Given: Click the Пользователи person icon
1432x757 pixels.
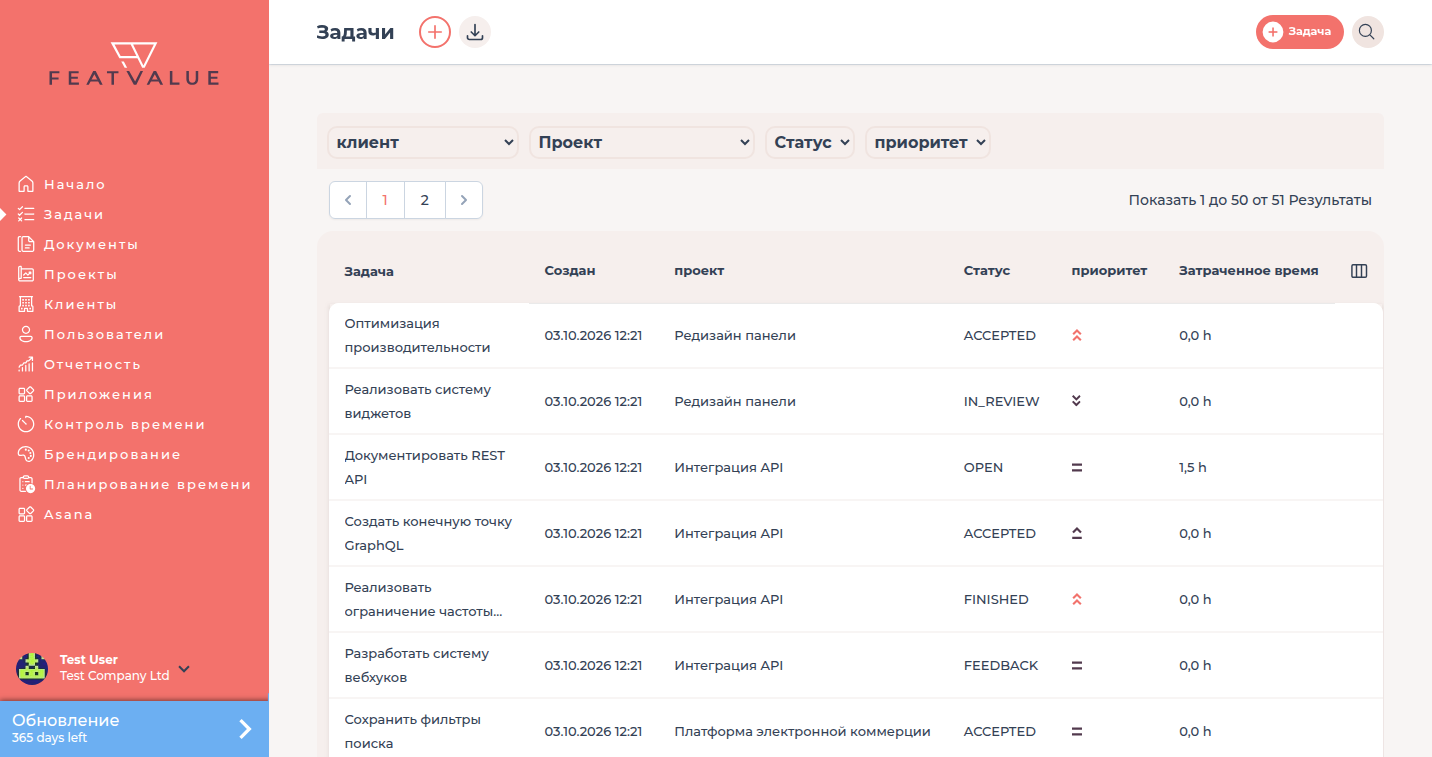Looking at the screenshot, I should 26,334.
